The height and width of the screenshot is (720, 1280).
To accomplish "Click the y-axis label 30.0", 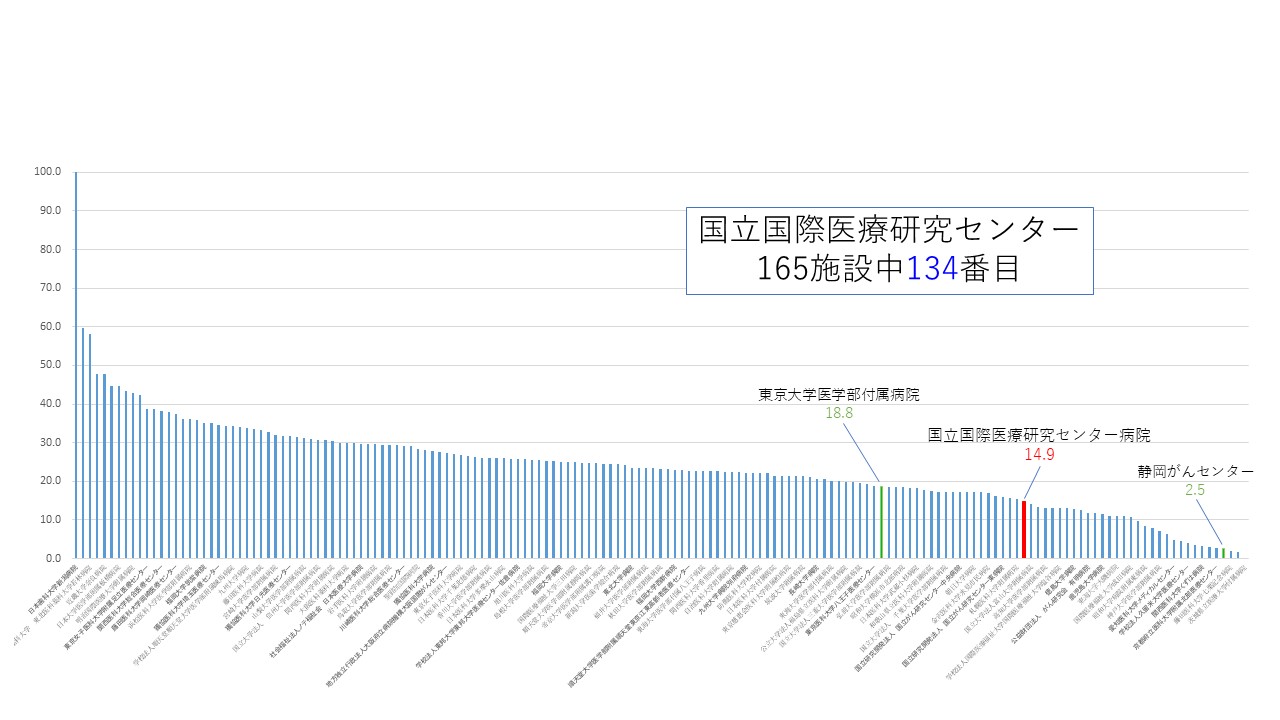I will (x=51, y=442).
